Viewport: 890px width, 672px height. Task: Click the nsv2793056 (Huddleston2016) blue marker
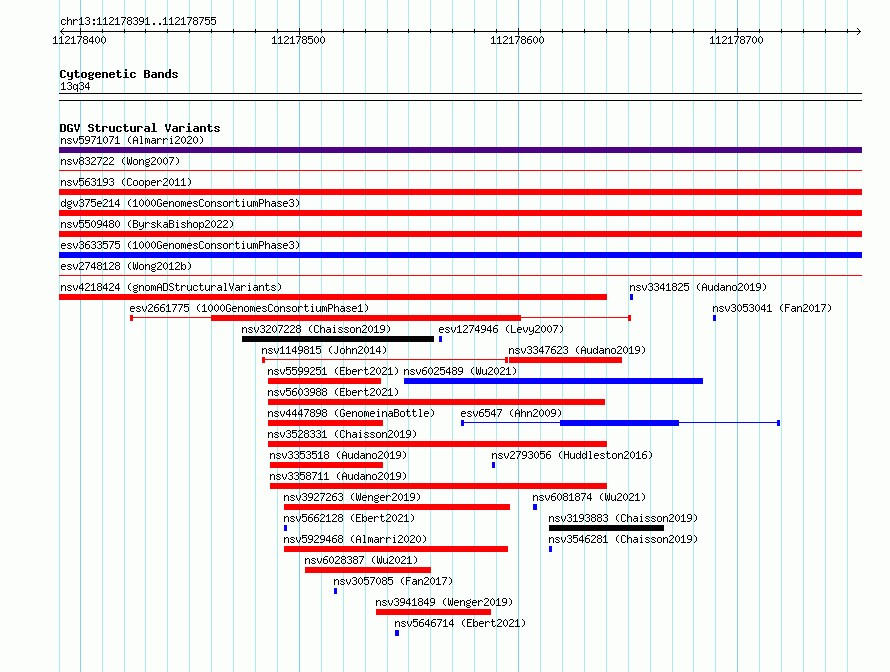(x=493, y=465)
